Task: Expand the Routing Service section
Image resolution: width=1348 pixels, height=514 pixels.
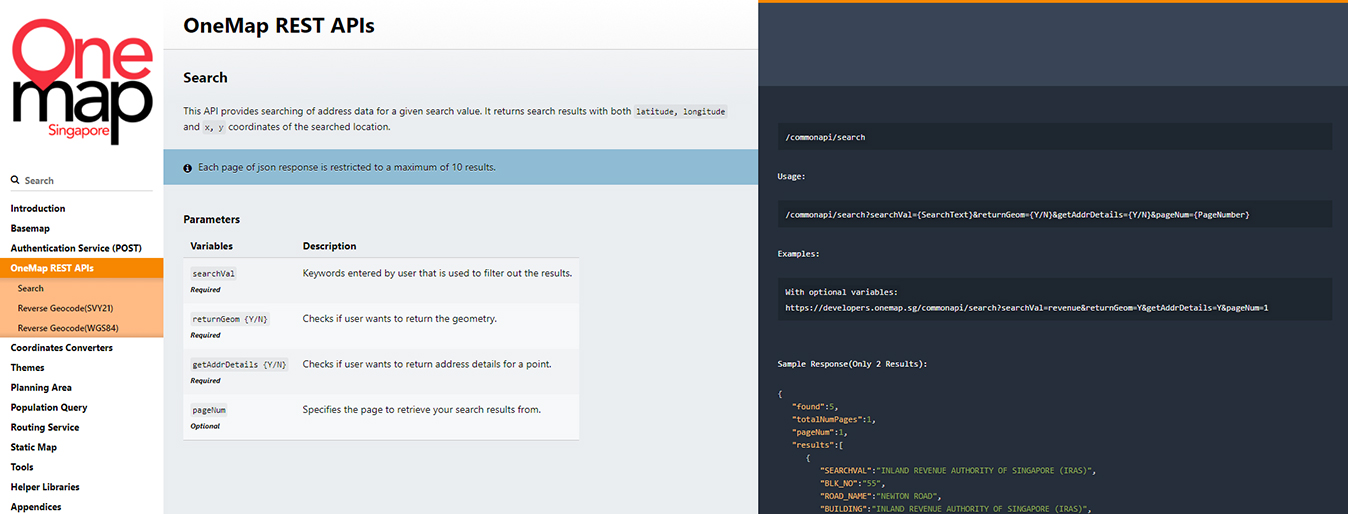Action: click(45, 428)
